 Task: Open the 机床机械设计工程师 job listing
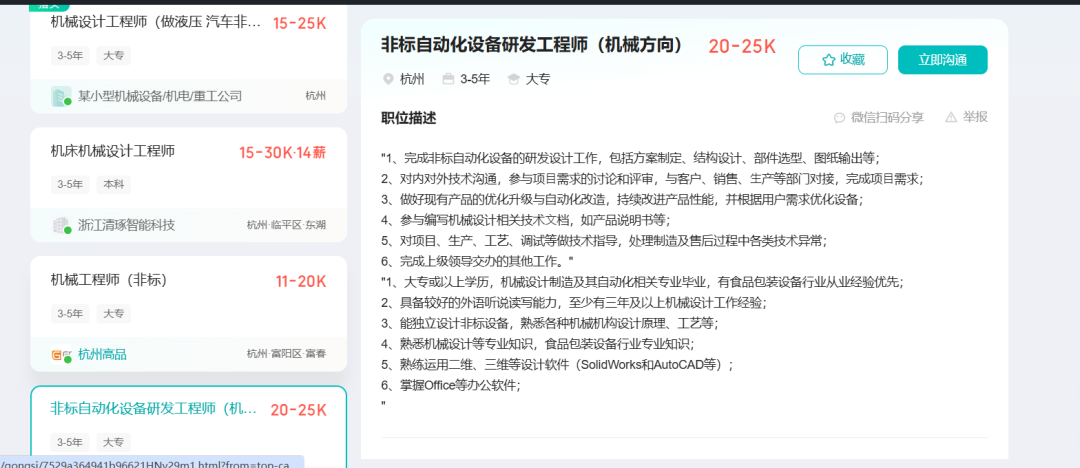pos(113,151)
